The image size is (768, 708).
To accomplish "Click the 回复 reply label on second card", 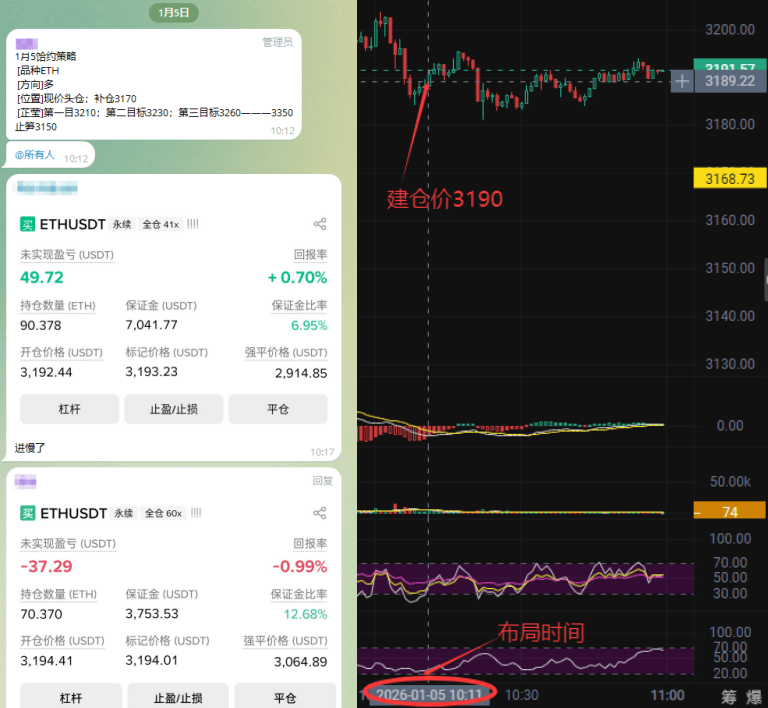I will [x=322, y=481].
